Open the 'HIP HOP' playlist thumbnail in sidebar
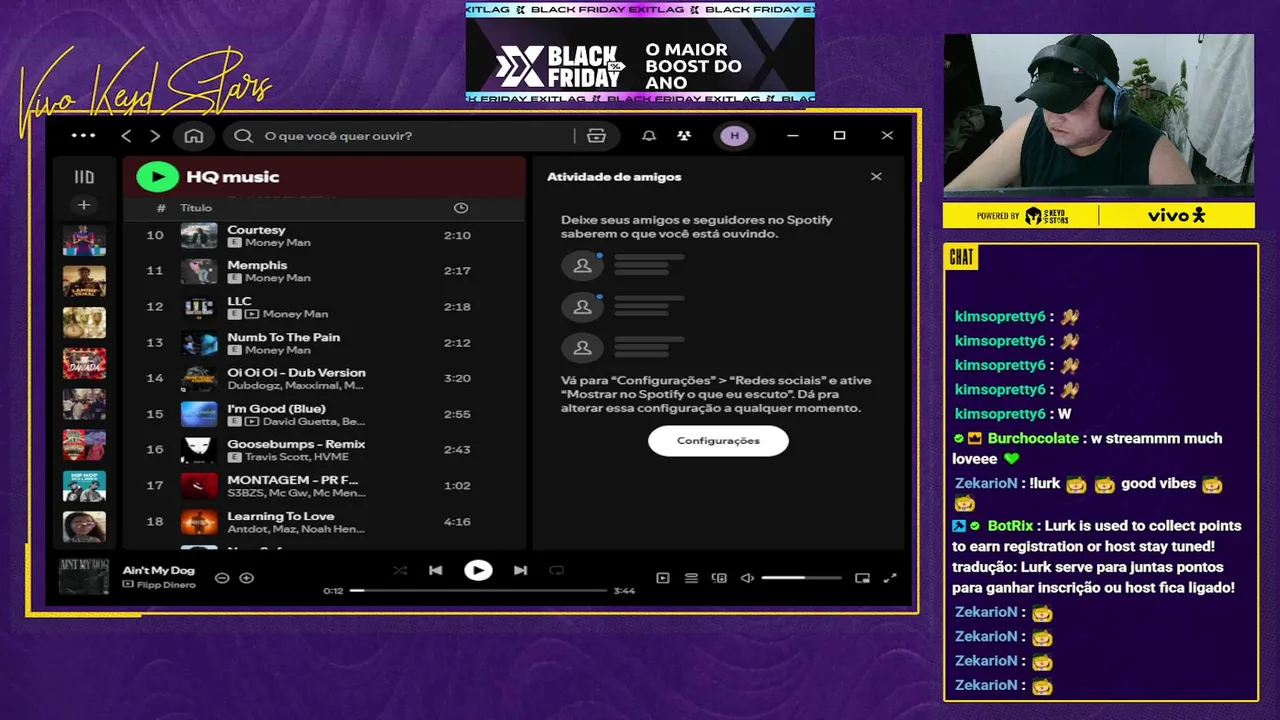 (84, 486)
